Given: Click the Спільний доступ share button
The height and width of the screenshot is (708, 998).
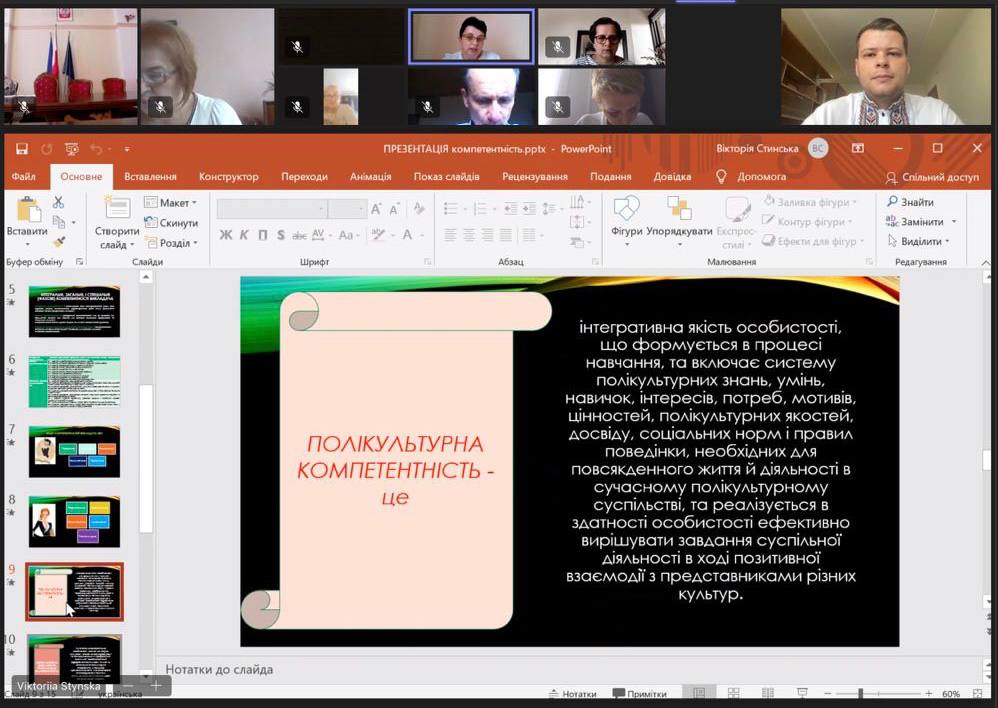Looking at the screenshot, I should point(933,177).
